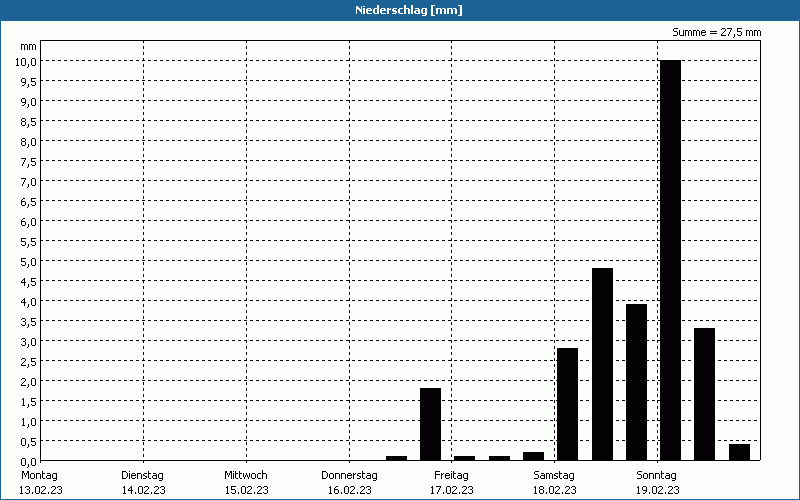The image size is (800, 500).
Task: Click the 1,8 mm bar before Freitag
Action: pyautogui.click(x=431, y=424)
